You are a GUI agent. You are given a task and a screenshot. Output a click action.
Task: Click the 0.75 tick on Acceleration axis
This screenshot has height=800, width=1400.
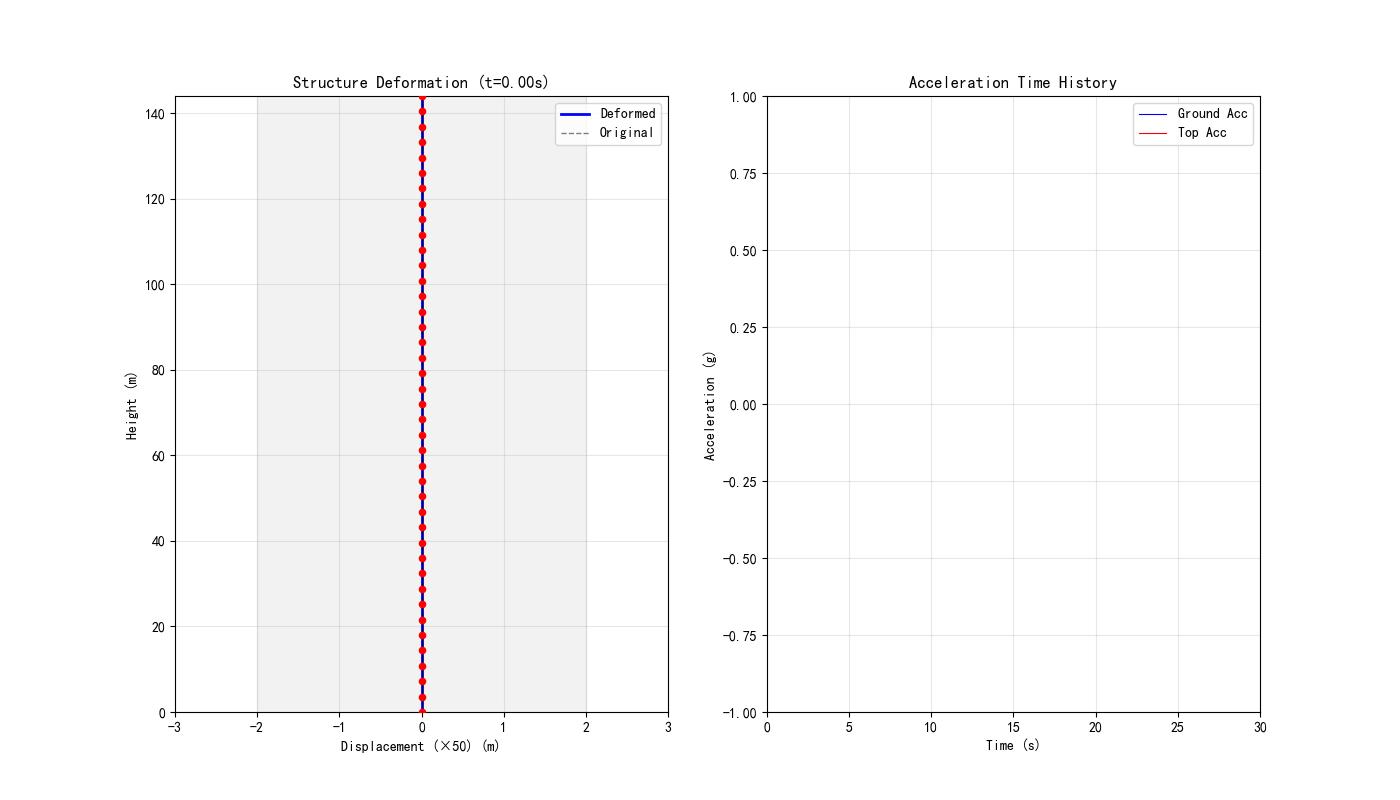point(743,174)
